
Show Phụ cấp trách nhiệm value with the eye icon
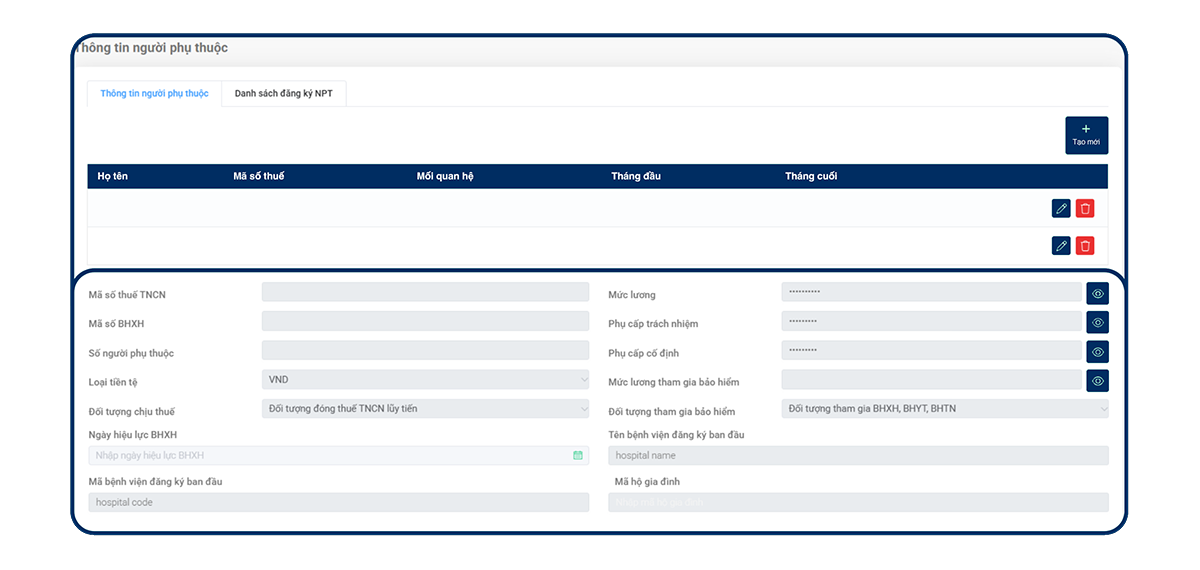pyautogui.click(x=1098, y=322)
